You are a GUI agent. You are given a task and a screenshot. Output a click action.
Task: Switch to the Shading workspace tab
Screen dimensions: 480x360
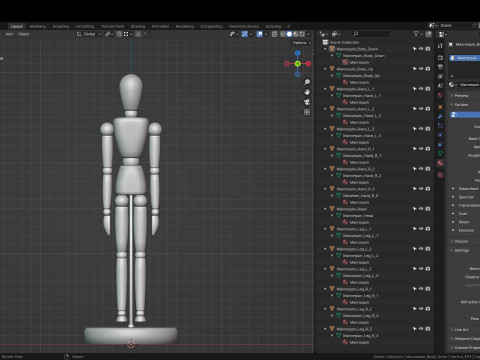click(x=138, y=26)
